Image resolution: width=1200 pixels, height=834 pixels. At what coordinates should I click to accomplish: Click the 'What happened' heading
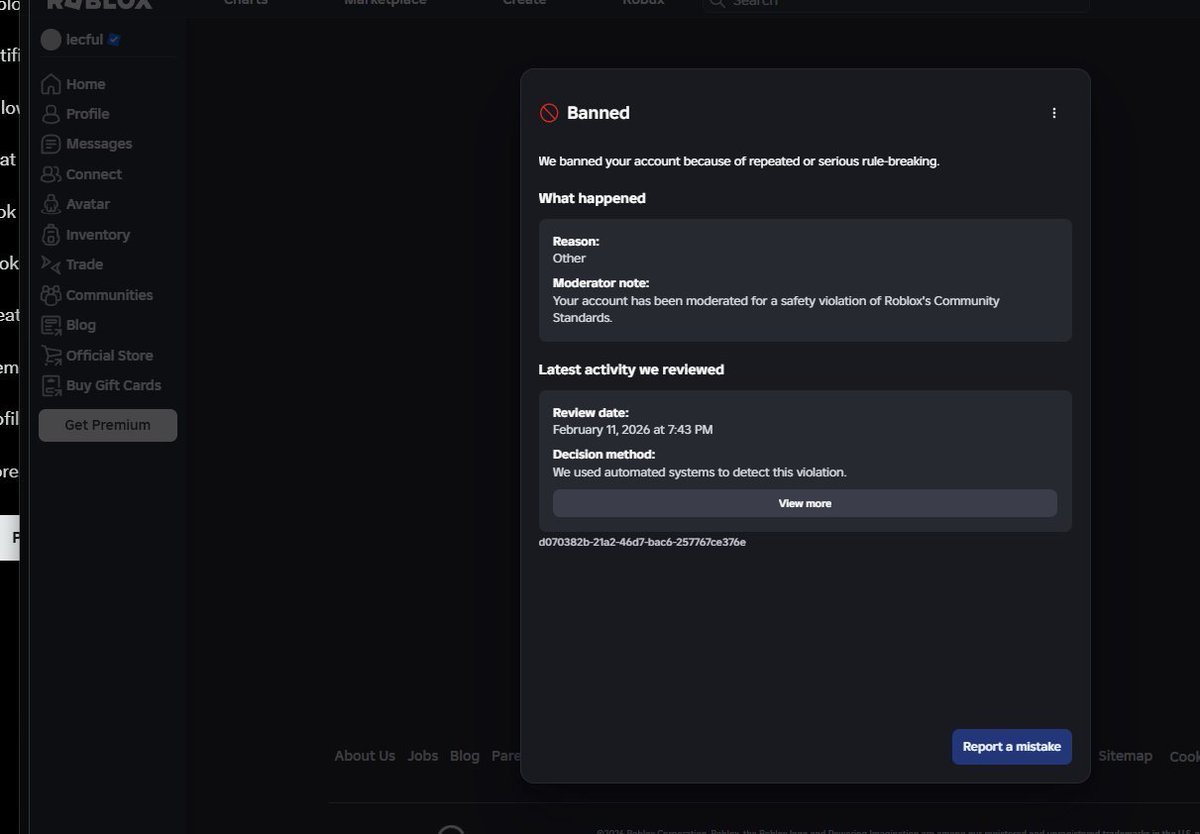point(592,198)
